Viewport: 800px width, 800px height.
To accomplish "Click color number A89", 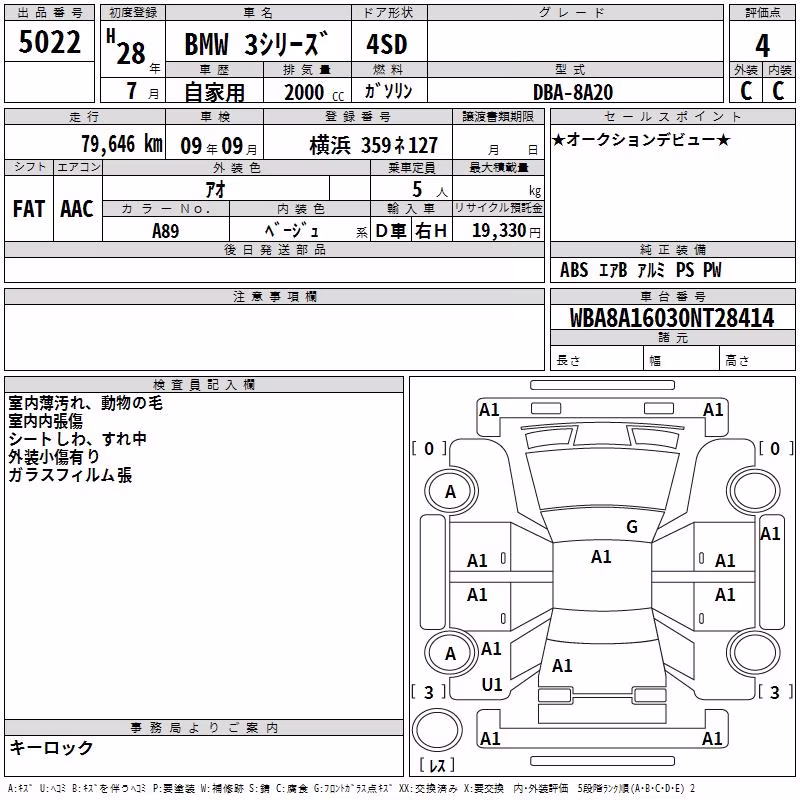I will (165, 231).
